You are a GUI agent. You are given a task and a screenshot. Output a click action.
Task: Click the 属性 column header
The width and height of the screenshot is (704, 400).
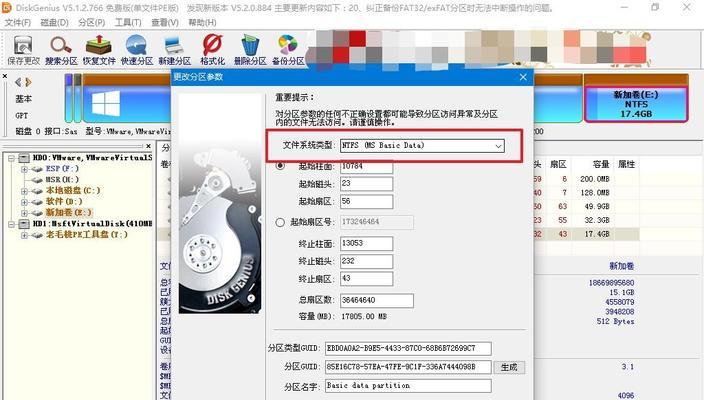pyautogui.click(x=627, y=164)
